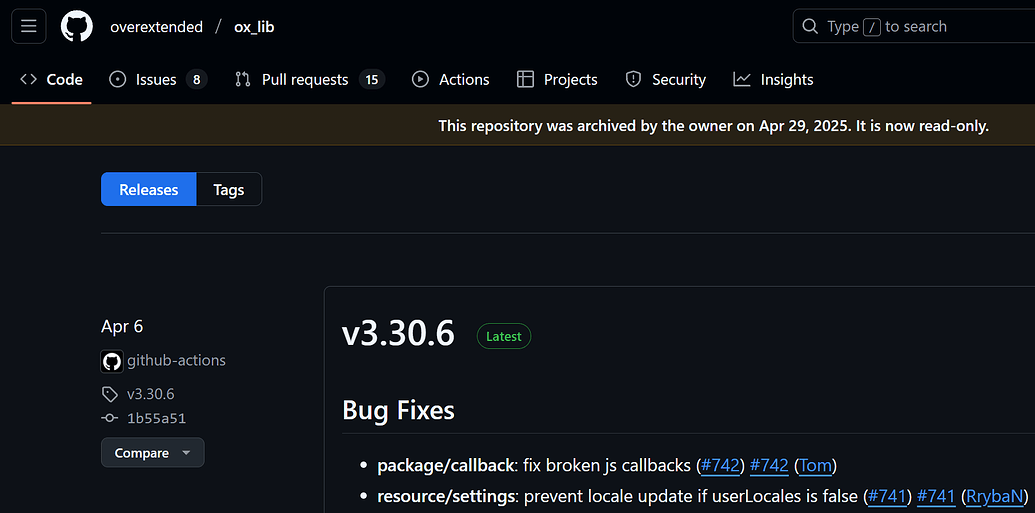The width and height of the screenshot is (1035, 513).
Task: Focus the Type / to search field
Action: (x=914, y=26)
